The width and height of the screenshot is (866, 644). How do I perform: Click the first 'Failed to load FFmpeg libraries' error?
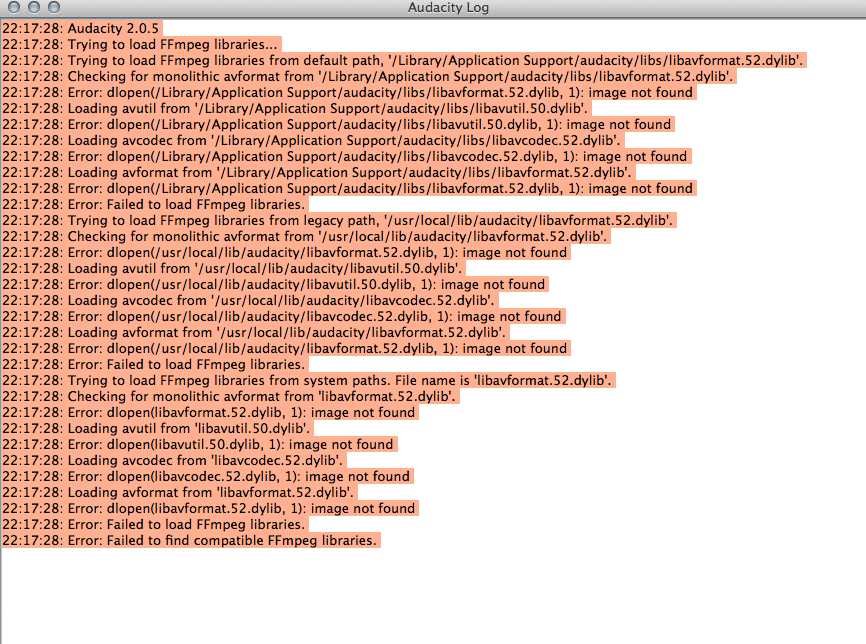[180, 204]
